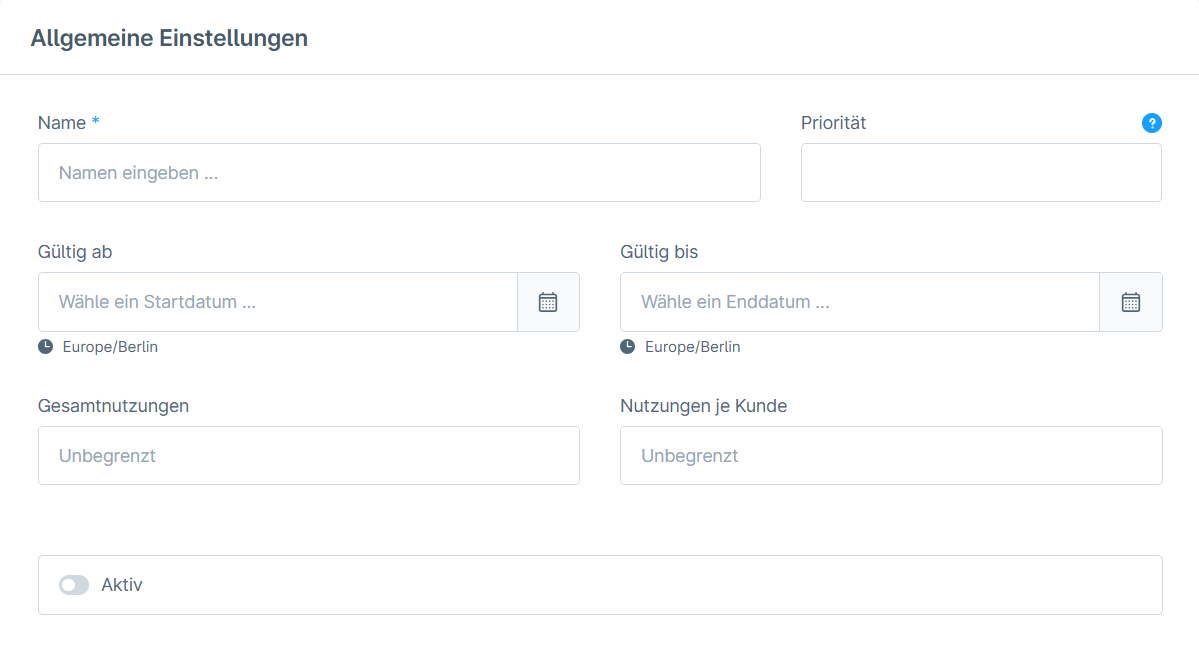This screenshot has width=1199, height=671.
Task: Click the Gesamtnutzungen input box
Action: 308,456
